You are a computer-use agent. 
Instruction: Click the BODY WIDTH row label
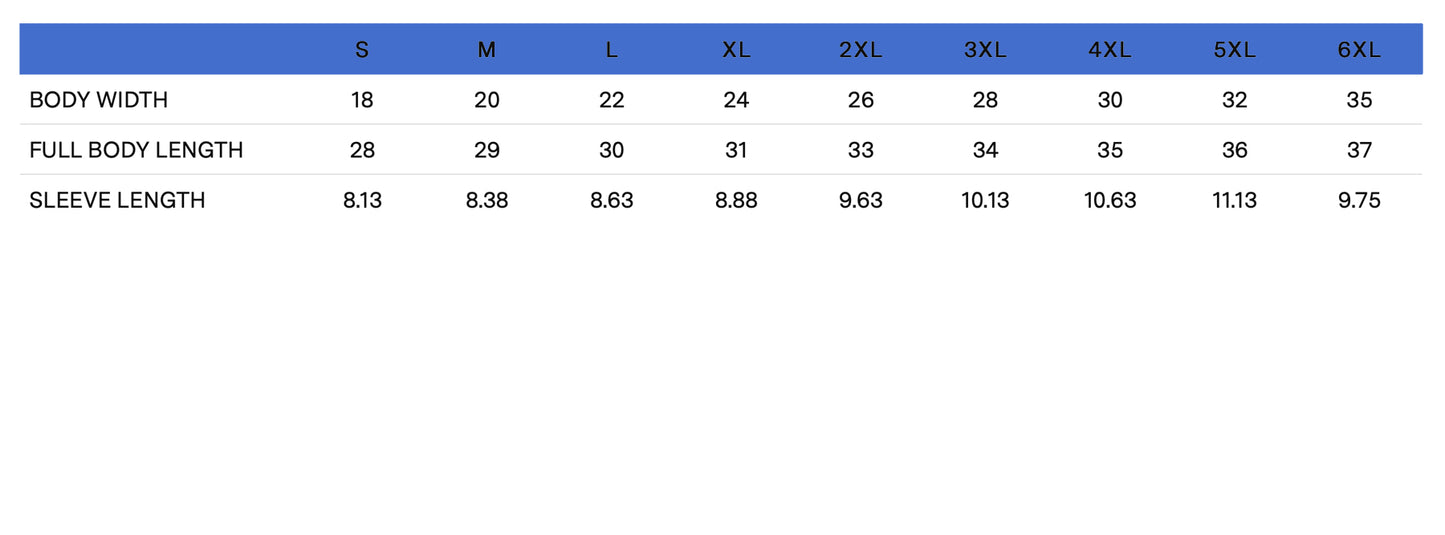(x=99, y=100)
